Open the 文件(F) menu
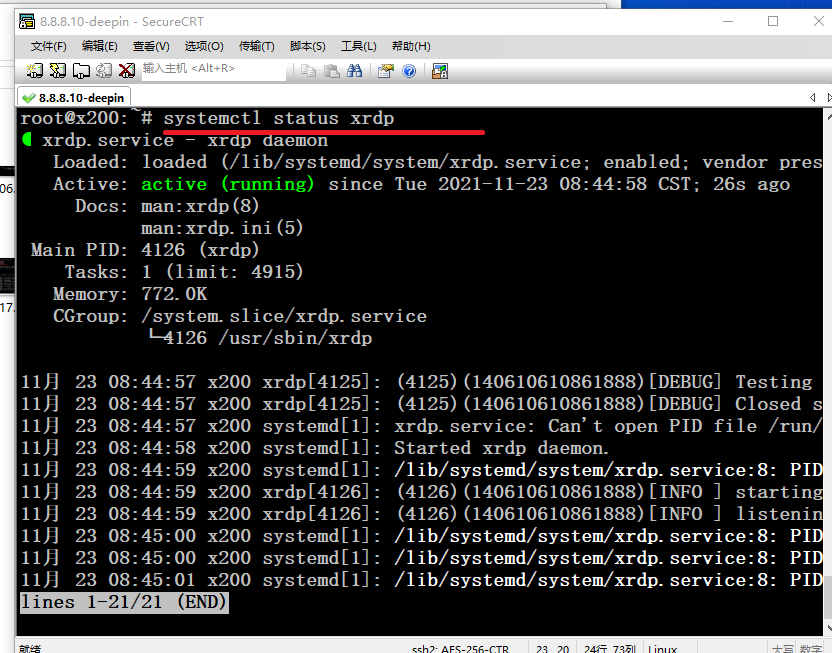 tap(48, 46)
